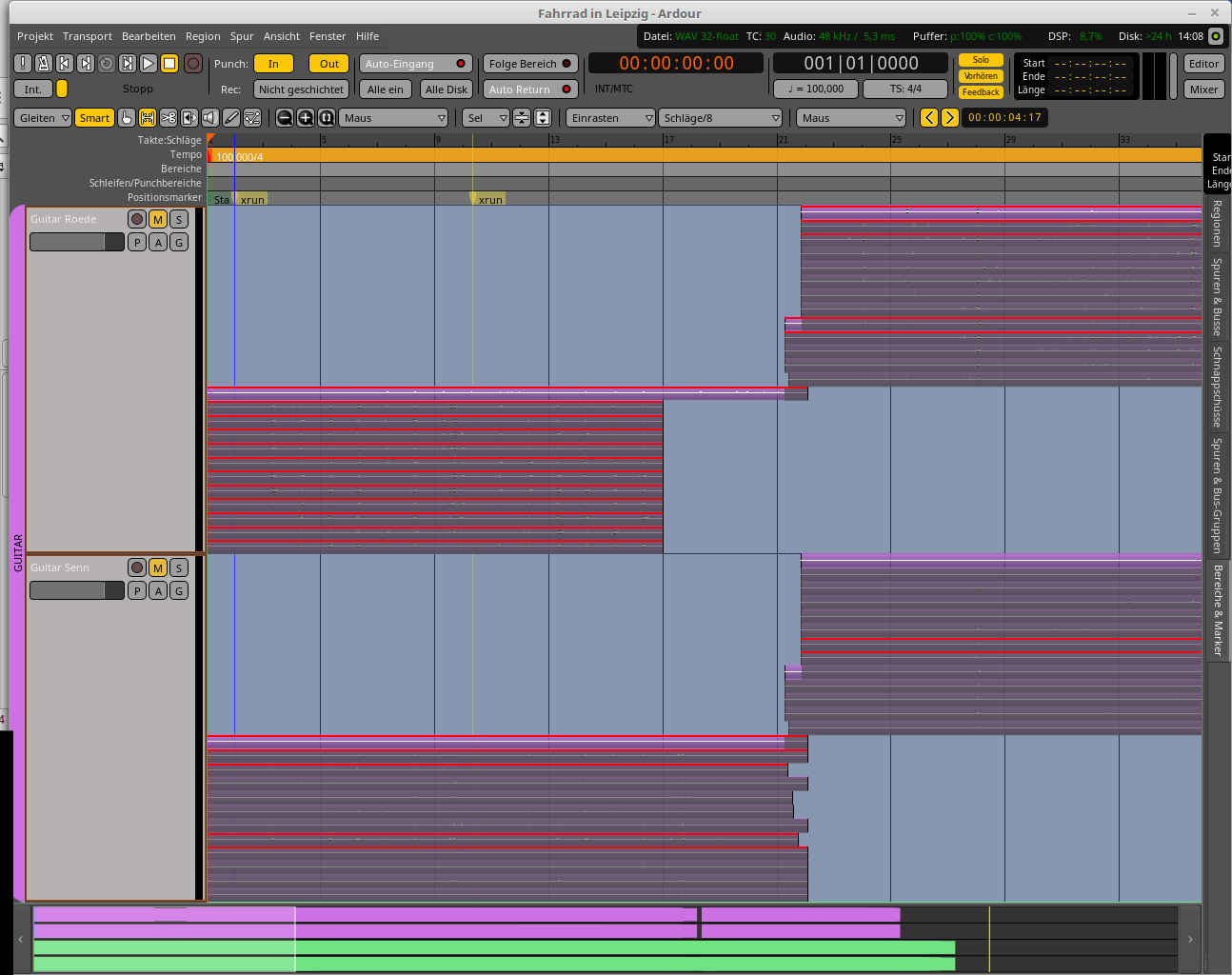Adjust the Guitar Senn gain fader
The width and height of the screenshot is (1232, 975).
click(76, 590)
